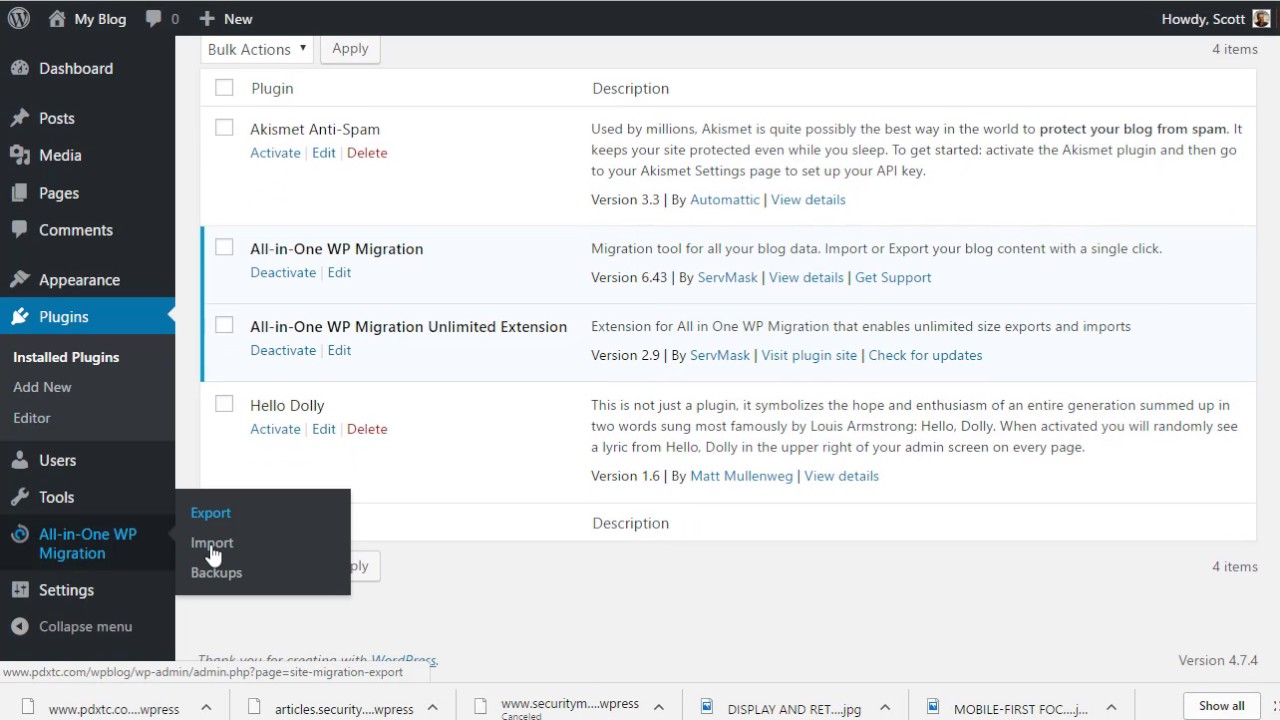
Task: Select Import in the flyout menu
Action: 212,543
